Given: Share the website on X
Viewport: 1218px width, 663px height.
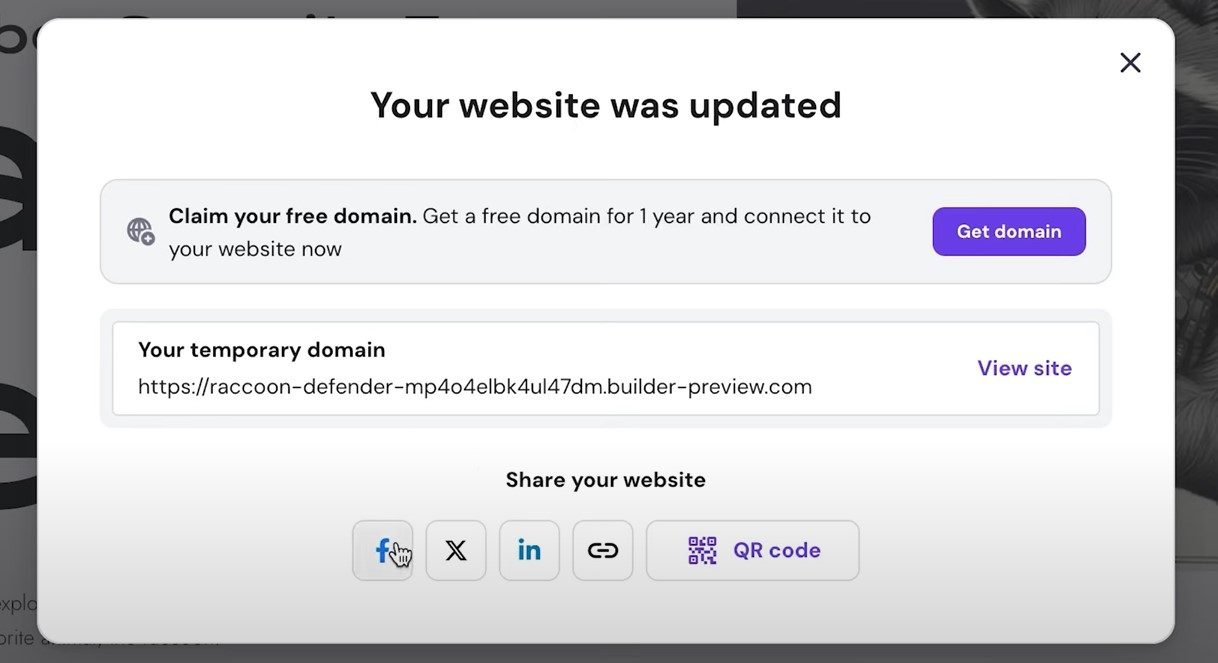Looking at the screenshot, I should tap(456, 550).
